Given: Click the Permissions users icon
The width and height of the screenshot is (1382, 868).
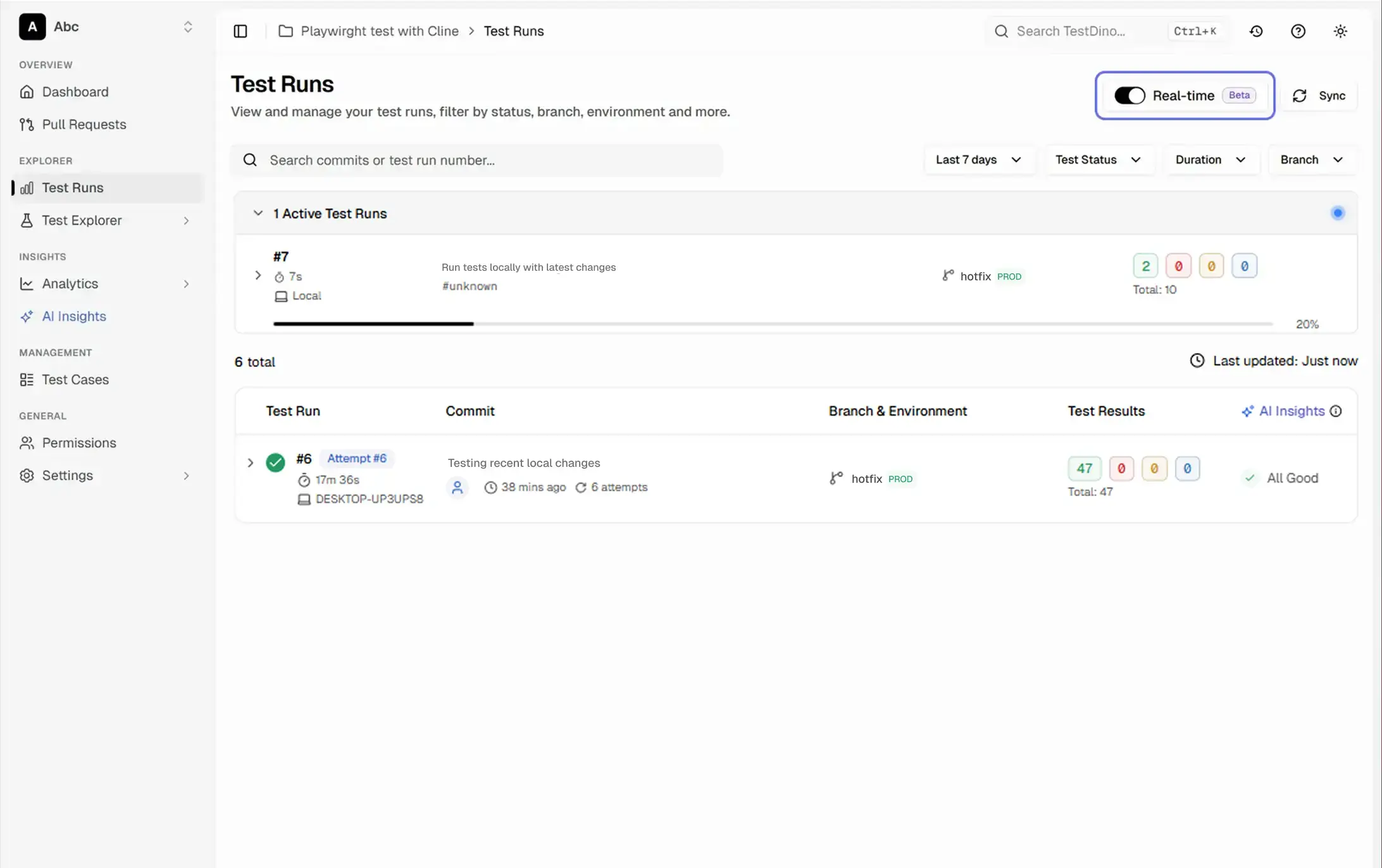Looking at the screenshot, I should point(27,443).
